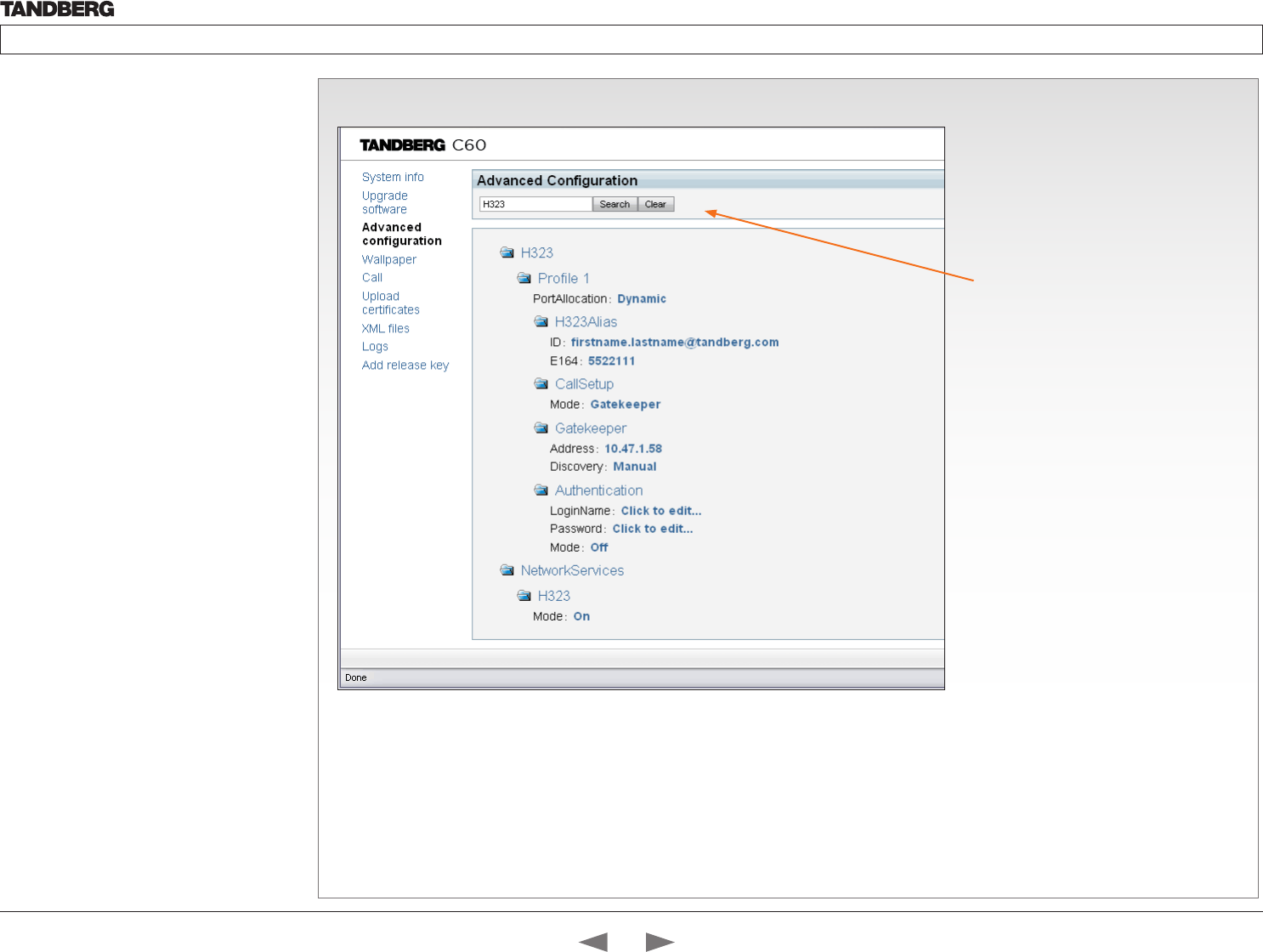
Task: Click the H323 folder icon under NetworkServices
Action: pyautogui.click(x=524, y=595)
